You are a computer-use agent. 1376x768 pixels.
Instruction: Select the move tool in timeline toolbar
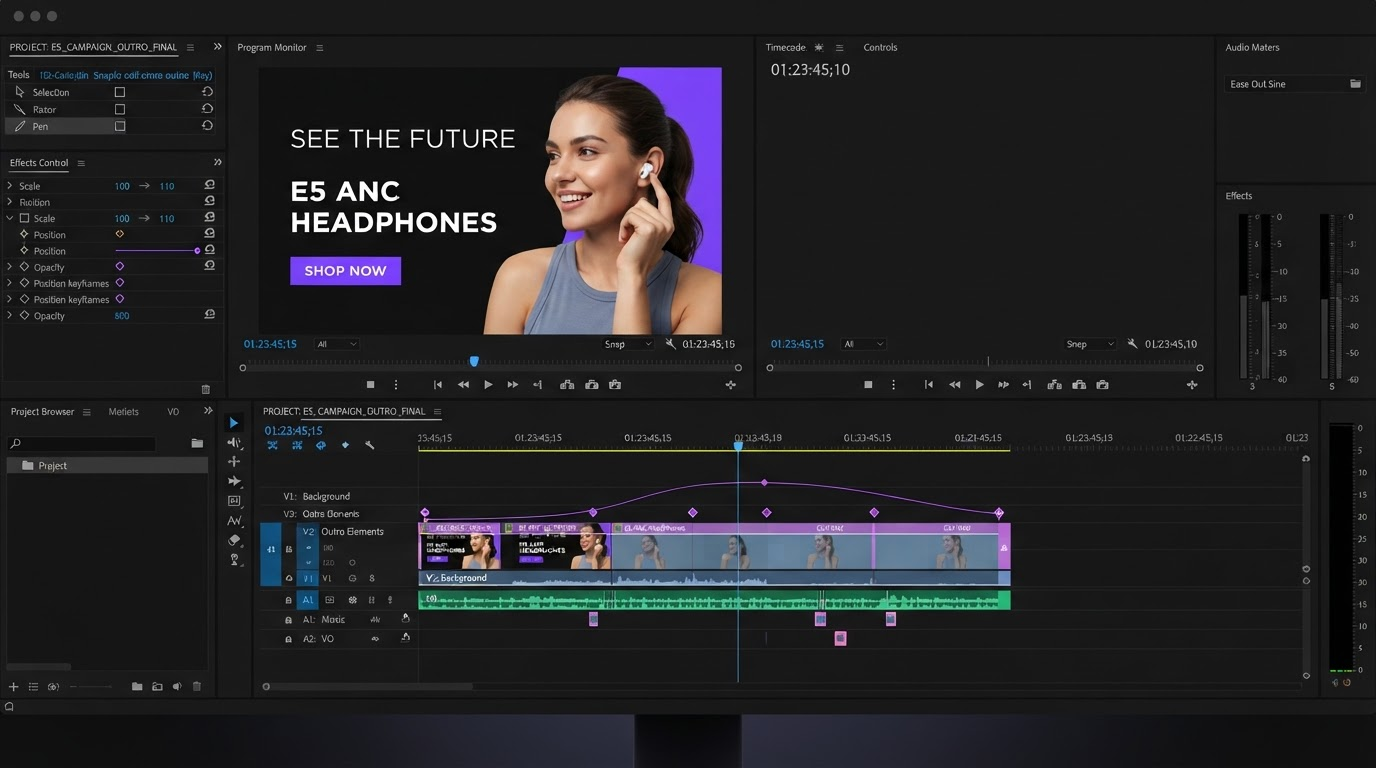(234, 461)
